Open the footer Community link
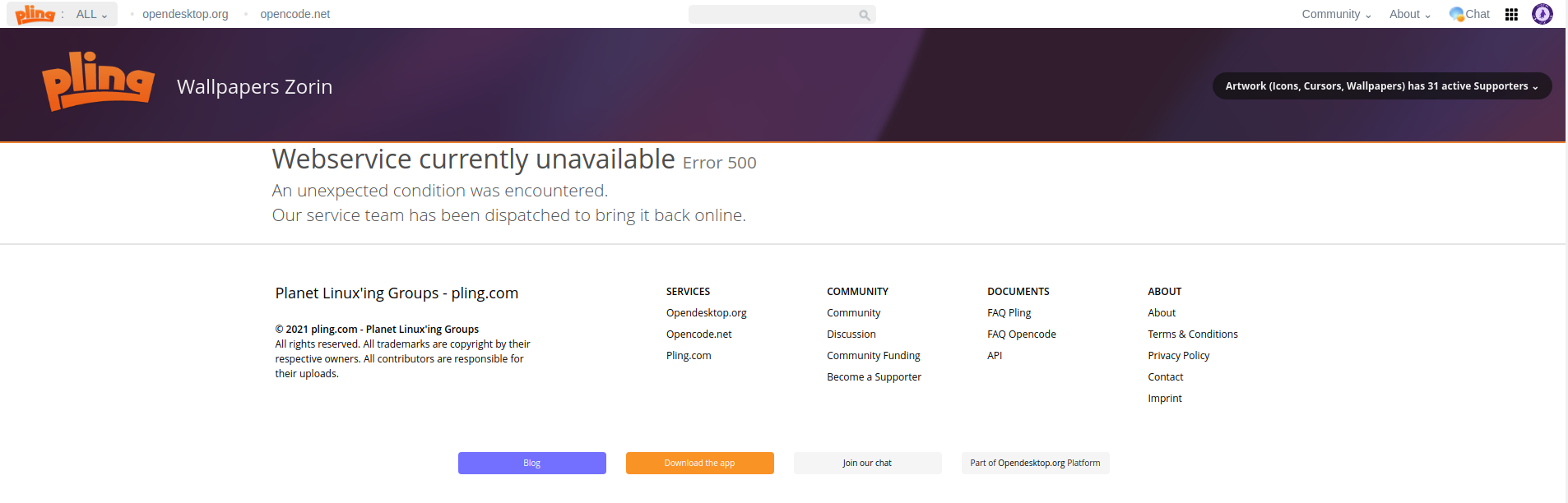 pos(854,312)
